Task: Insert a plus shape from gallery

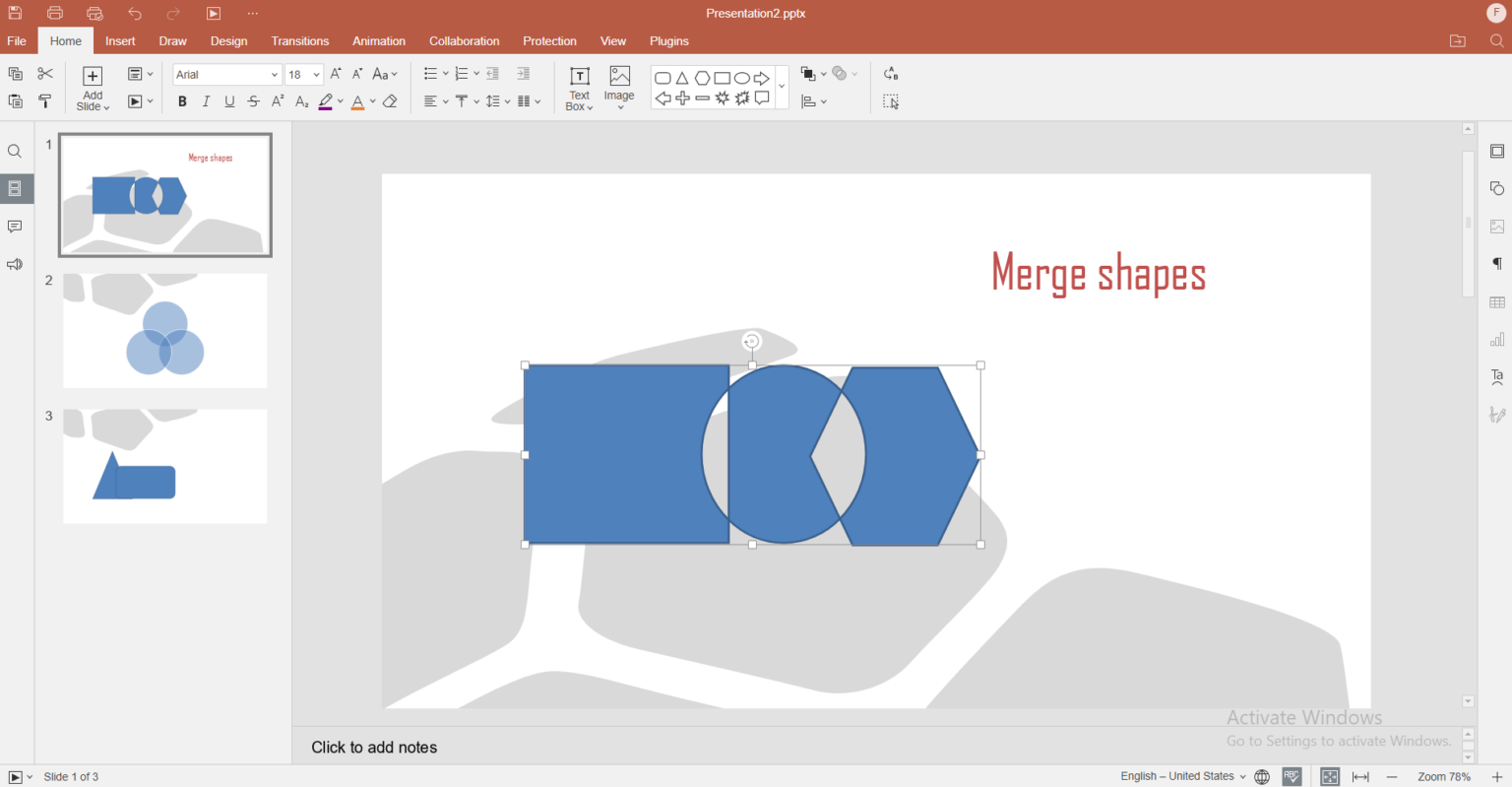Action: [682, 98]
